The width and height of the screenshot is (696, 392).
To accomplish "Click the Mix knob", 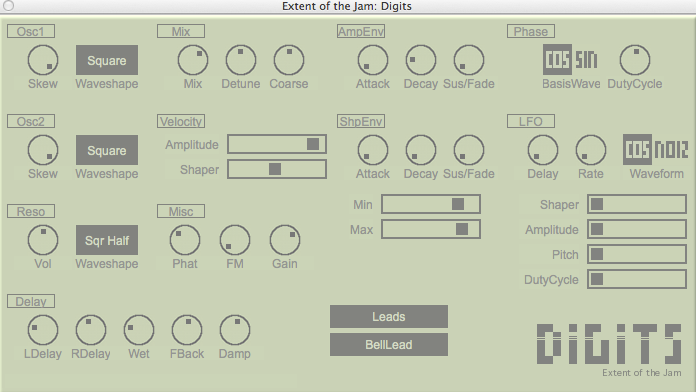I will point(193,60).
